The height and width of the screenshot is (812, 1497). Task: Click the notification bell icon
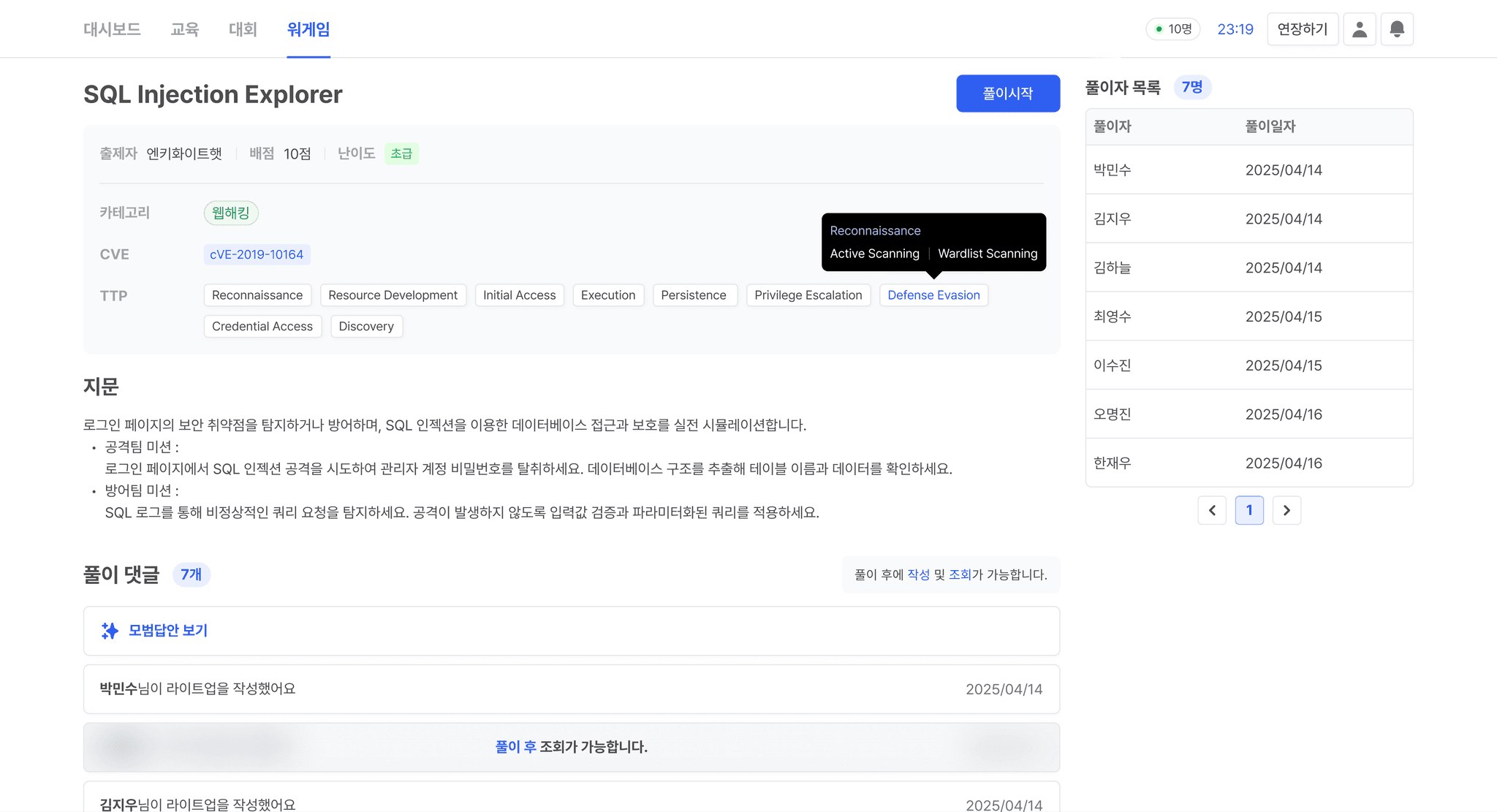click(1396, 28)
